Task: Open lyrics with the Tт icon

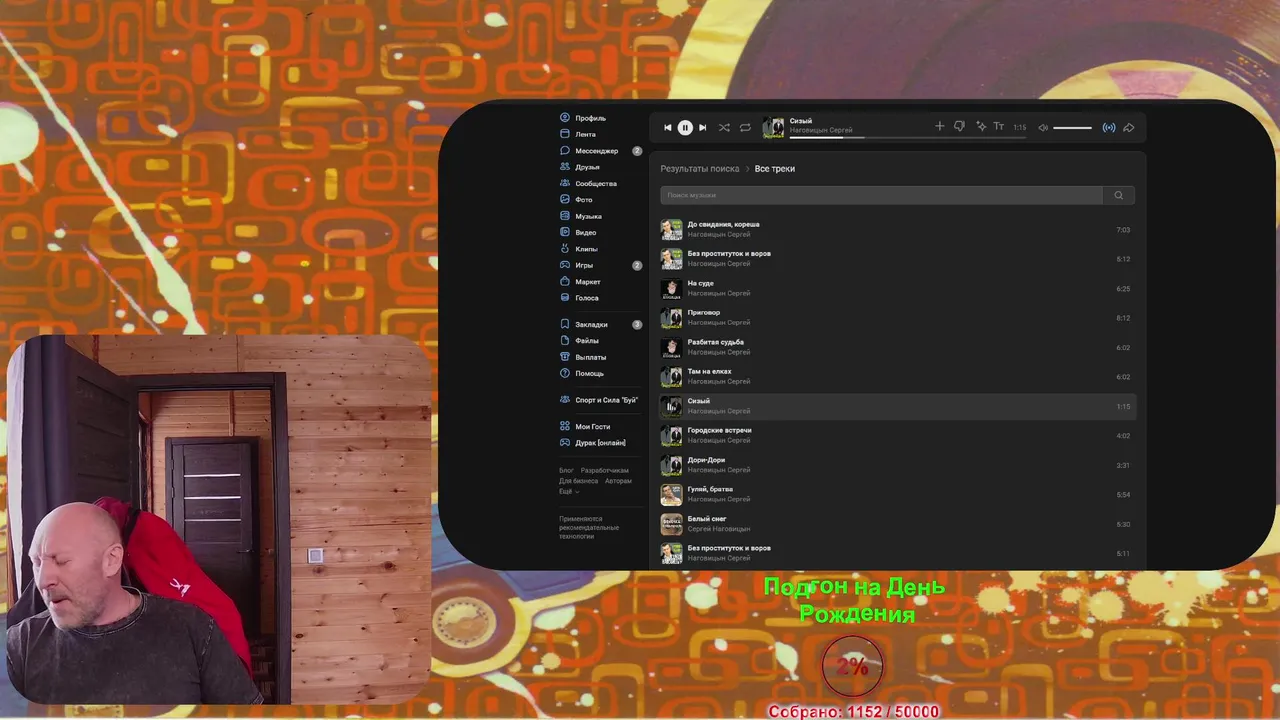Action: tap(998, 127)
